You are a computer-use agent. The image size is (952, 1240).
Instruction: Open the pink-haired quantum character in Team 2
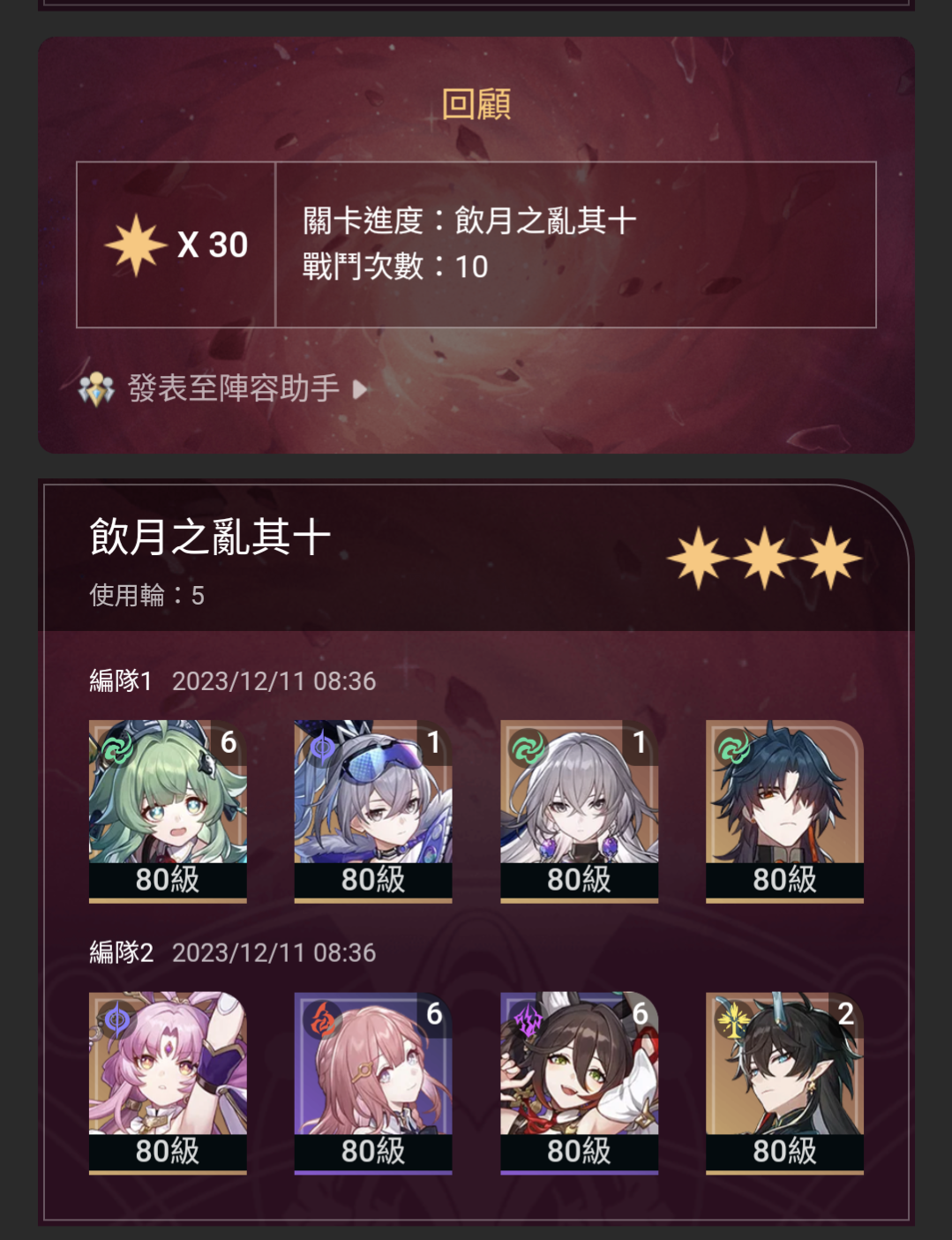point(168,1083)
